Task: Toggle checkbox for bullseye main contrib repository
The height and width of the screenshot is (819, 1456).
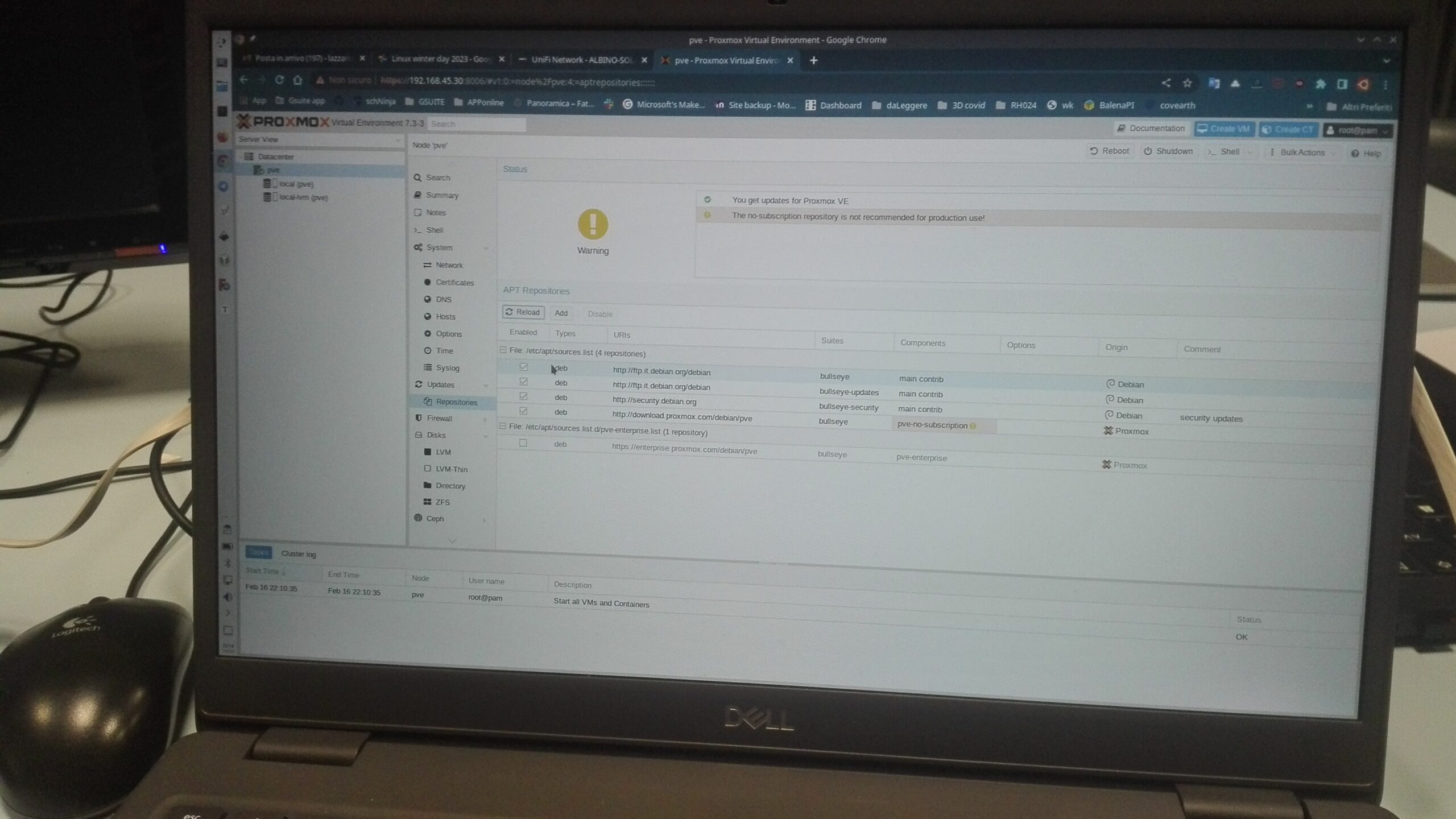Action: point(523,367)
